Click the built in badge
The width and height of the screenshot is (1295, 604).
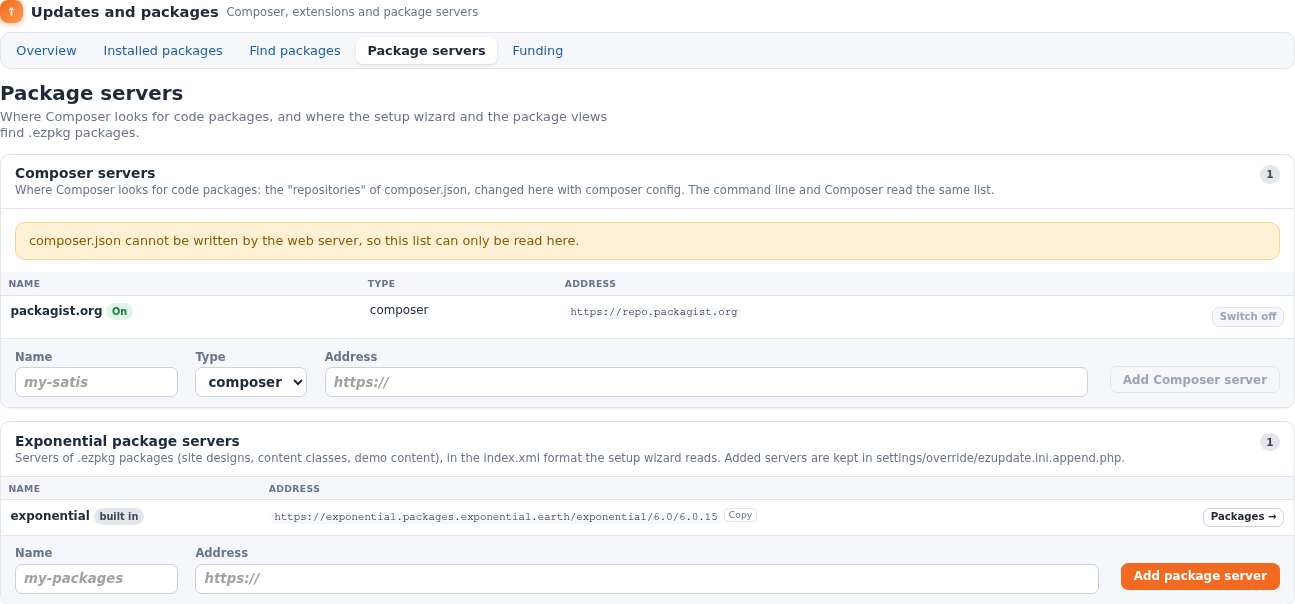(x=119, y=517)
